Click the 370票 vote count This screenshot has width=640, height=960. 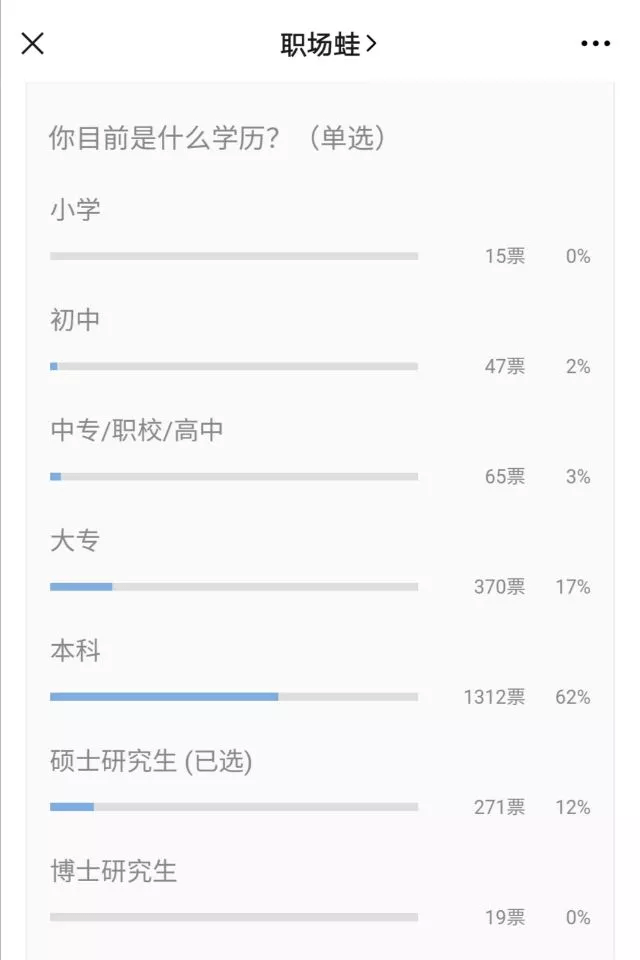pos(499,587)
